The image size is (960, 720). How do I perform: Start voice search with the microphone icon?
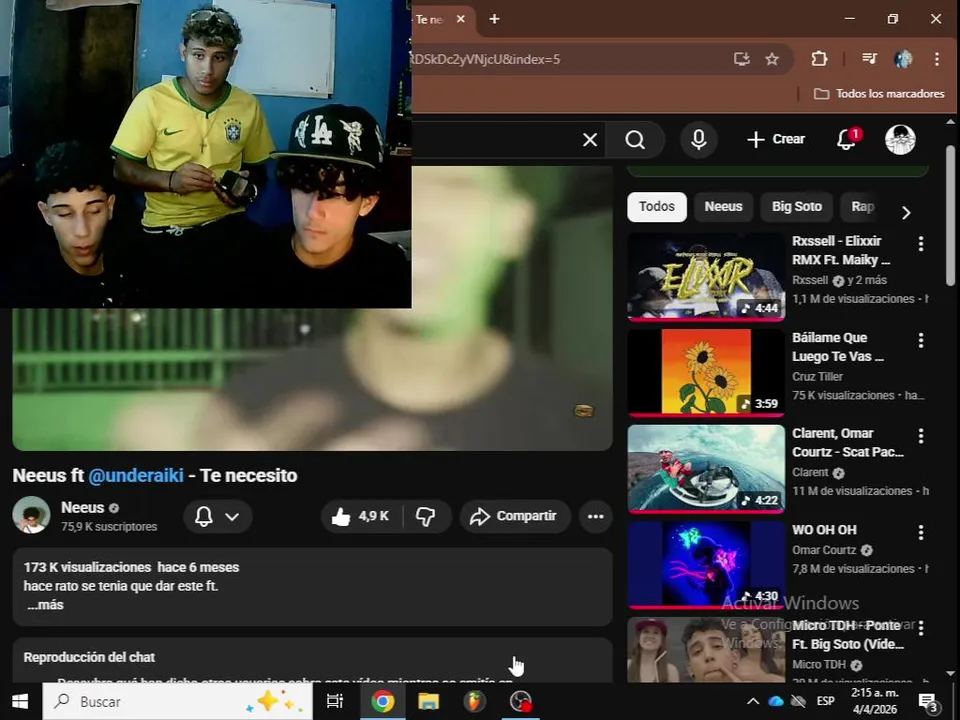(699, 140)
